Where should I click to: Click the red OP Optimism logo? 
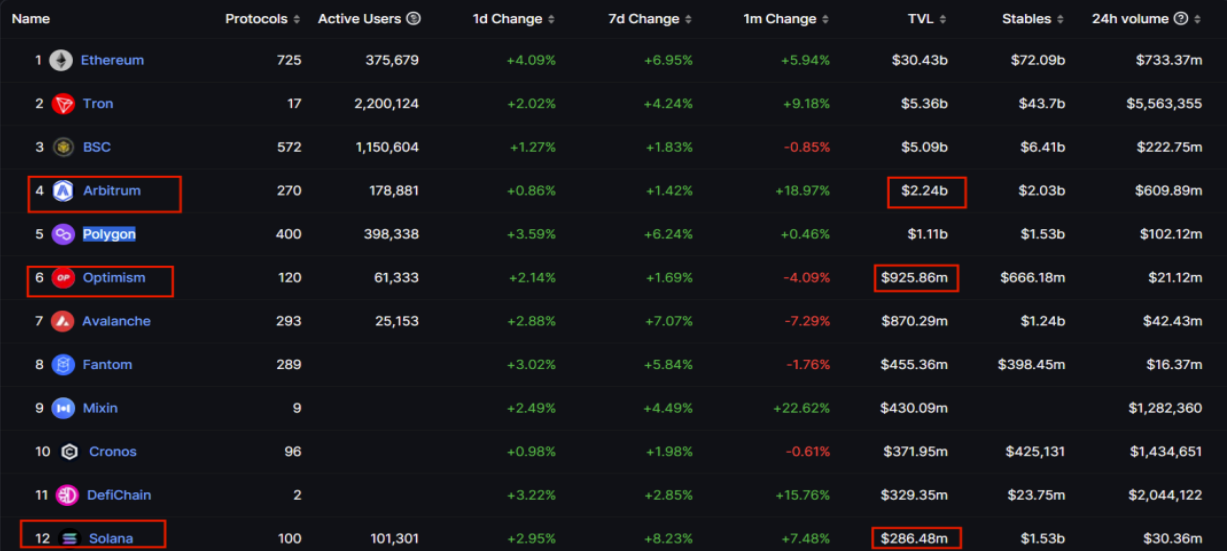(63, 278)
